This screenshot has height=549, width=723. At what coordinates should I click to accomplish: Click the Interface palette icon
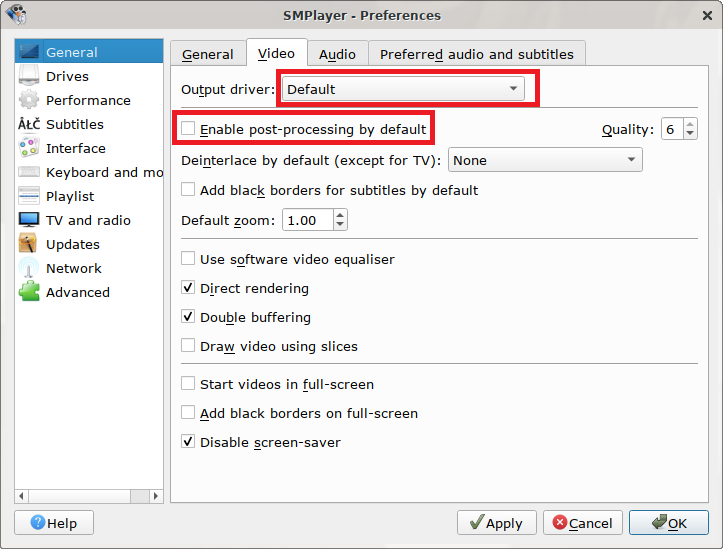point(29,148)
